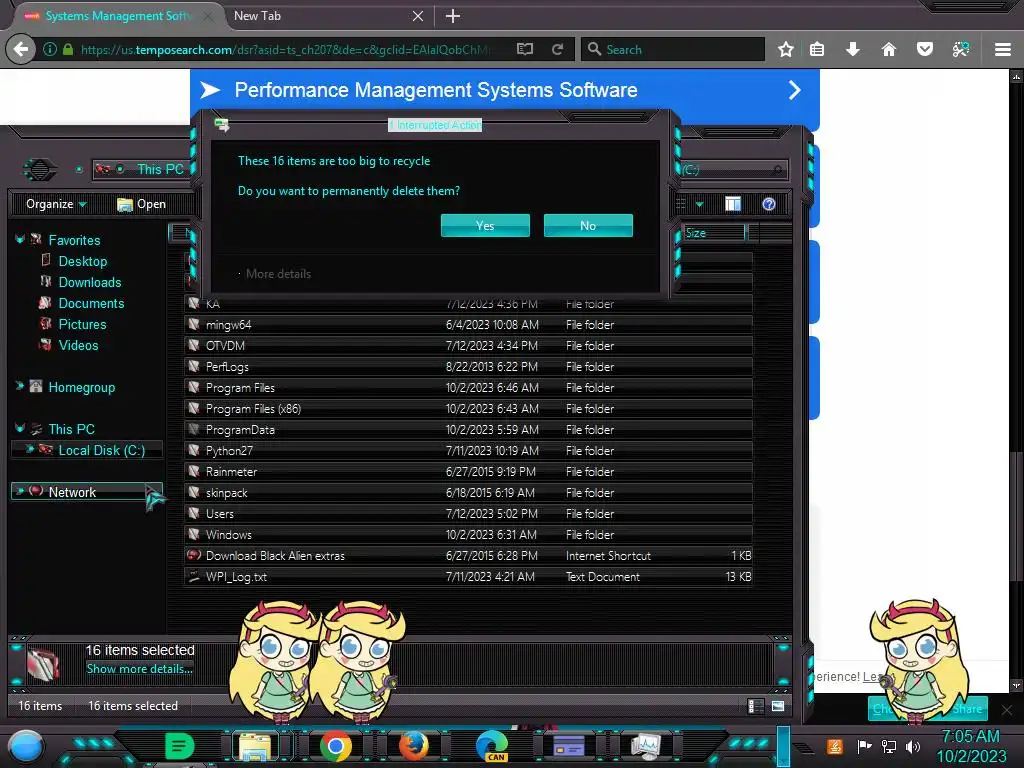Image resolution: width=1024 pixels, height=768 pixels.
Task: Open Pocket icon in Firefox toolbar
Action: (924, 49)
